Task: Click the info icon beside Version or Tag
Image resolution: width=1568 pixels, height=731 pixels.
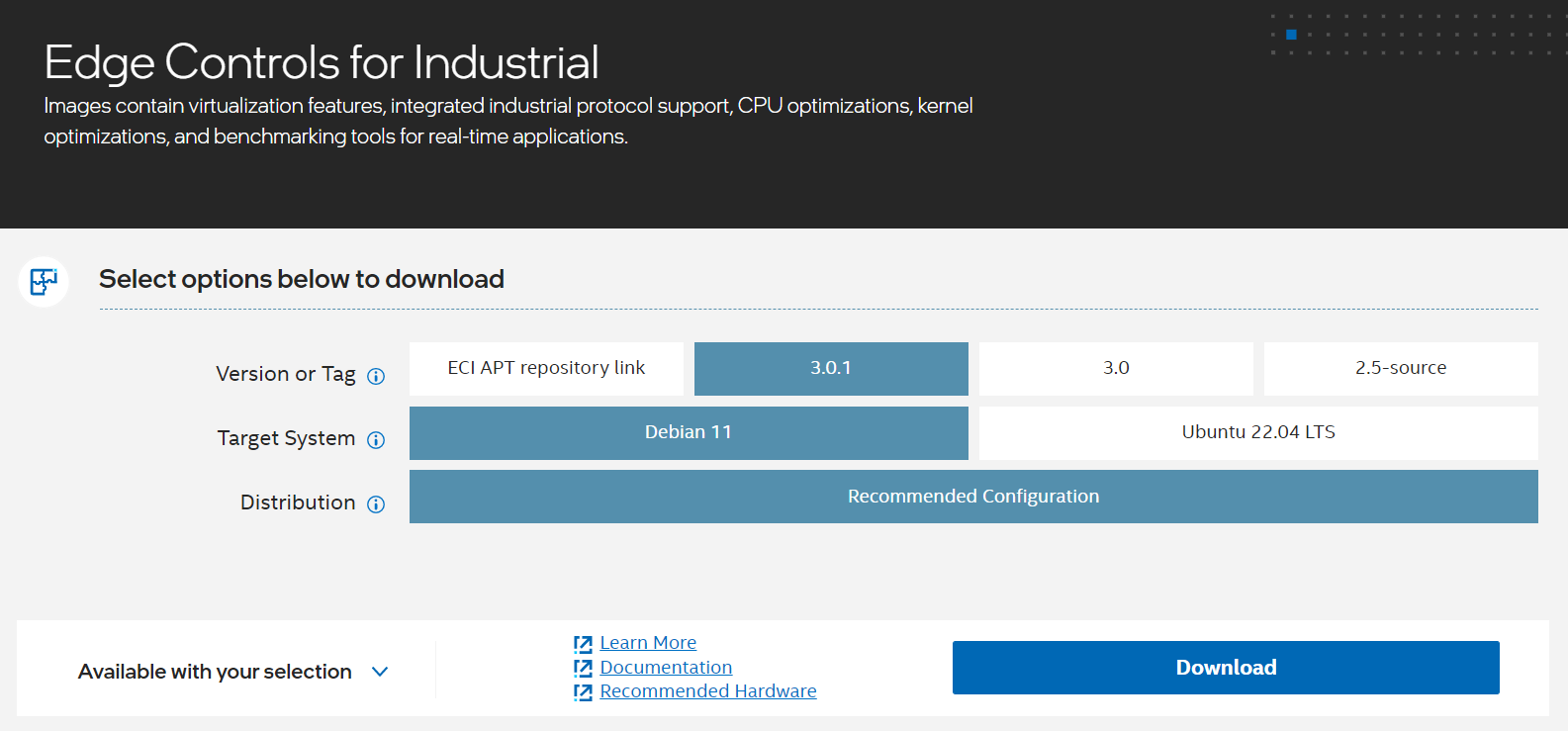Action: 376,376
